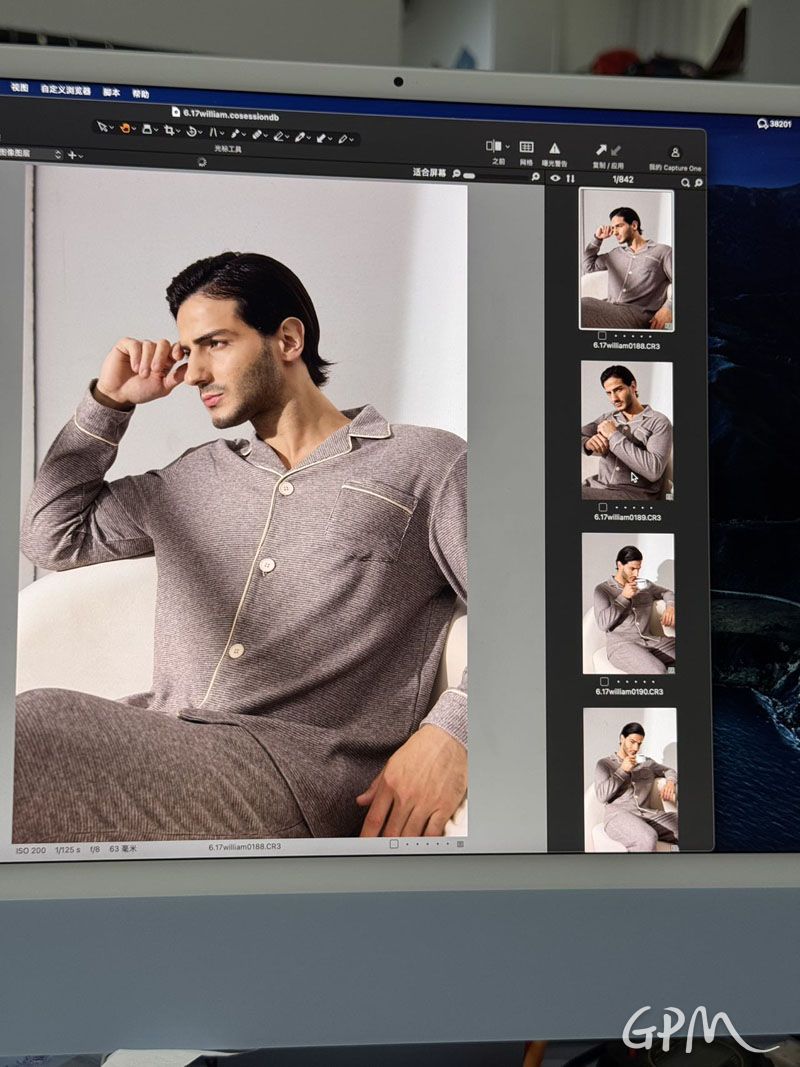Toggle color tag box under 6.17william0189.CR3 thumbnail

point(603,507)
